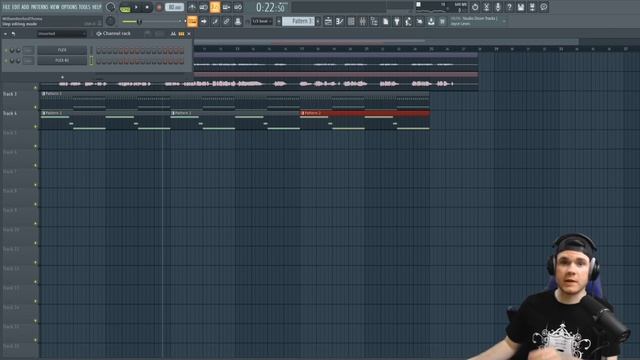The height and width of the screenshot is (360, 640).
Task: Open the Mixer view icon
Action: 362,21
